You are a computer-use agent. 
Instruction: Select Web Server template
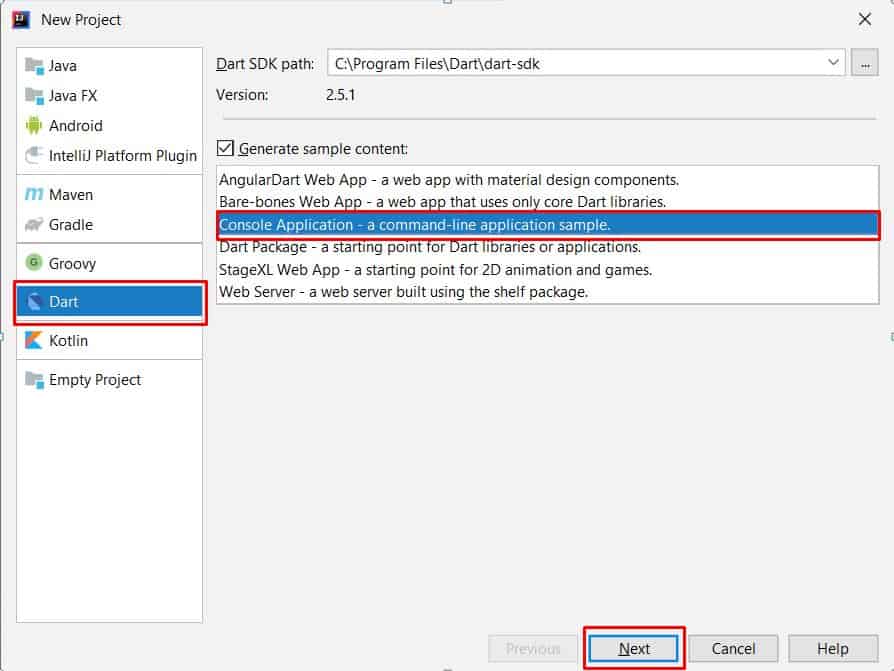(x=547, y=292)
